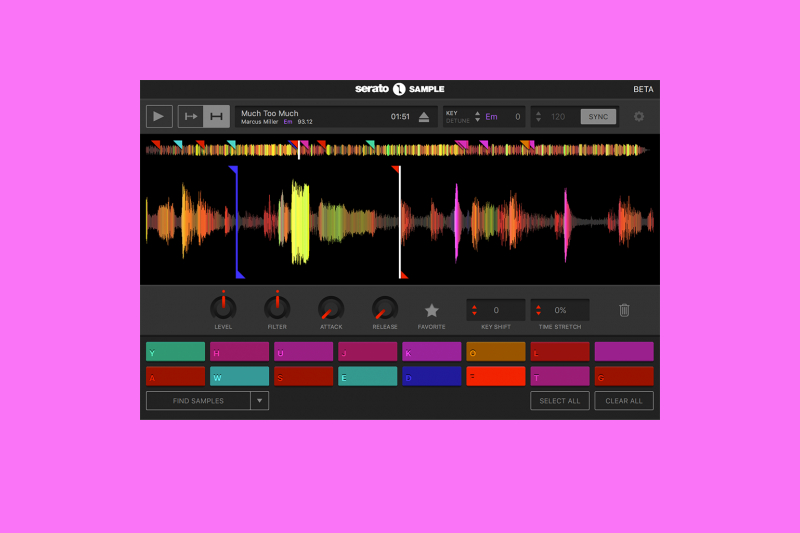This screenshot has width=800, height=533.
Task: Select the first red cue flag in overview
Action: click(x=156, y=144)
